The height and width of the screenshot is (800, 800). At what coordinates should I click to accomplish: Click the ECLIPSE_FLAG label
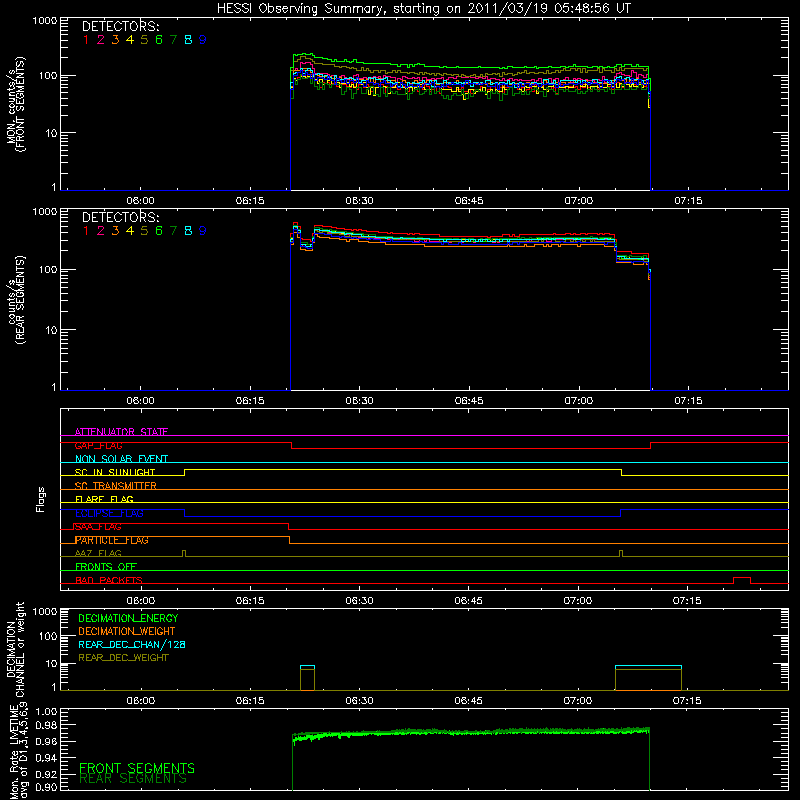pyautogui.click(x=109, y=513)
